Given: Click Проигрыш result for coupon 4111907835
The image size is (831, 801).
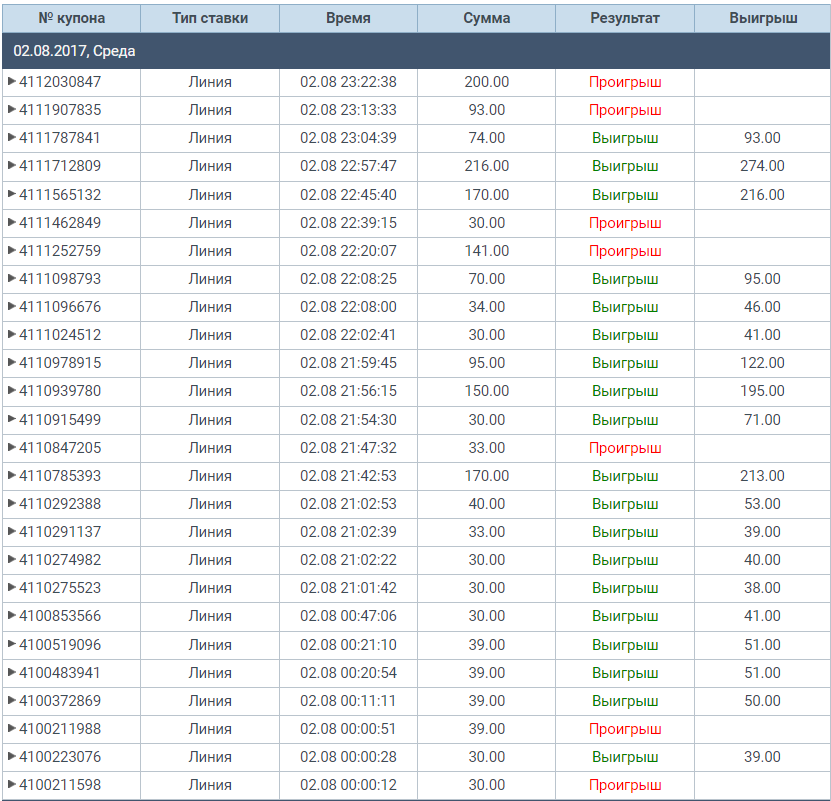Looking at the screenshot, I should click(x=625, y=110).
